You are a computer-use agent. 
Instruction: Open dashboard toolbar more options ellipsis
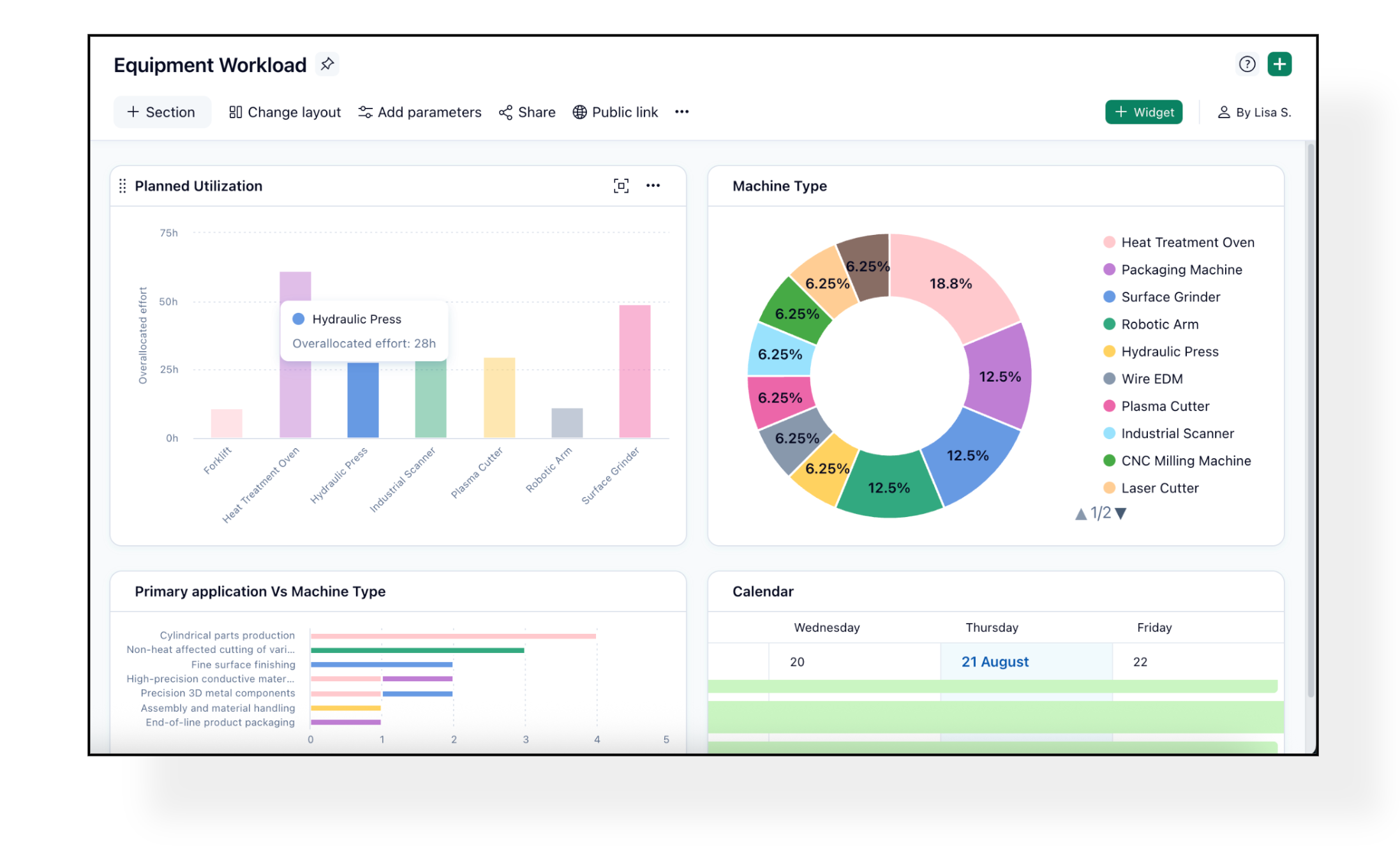coord(681,112)
